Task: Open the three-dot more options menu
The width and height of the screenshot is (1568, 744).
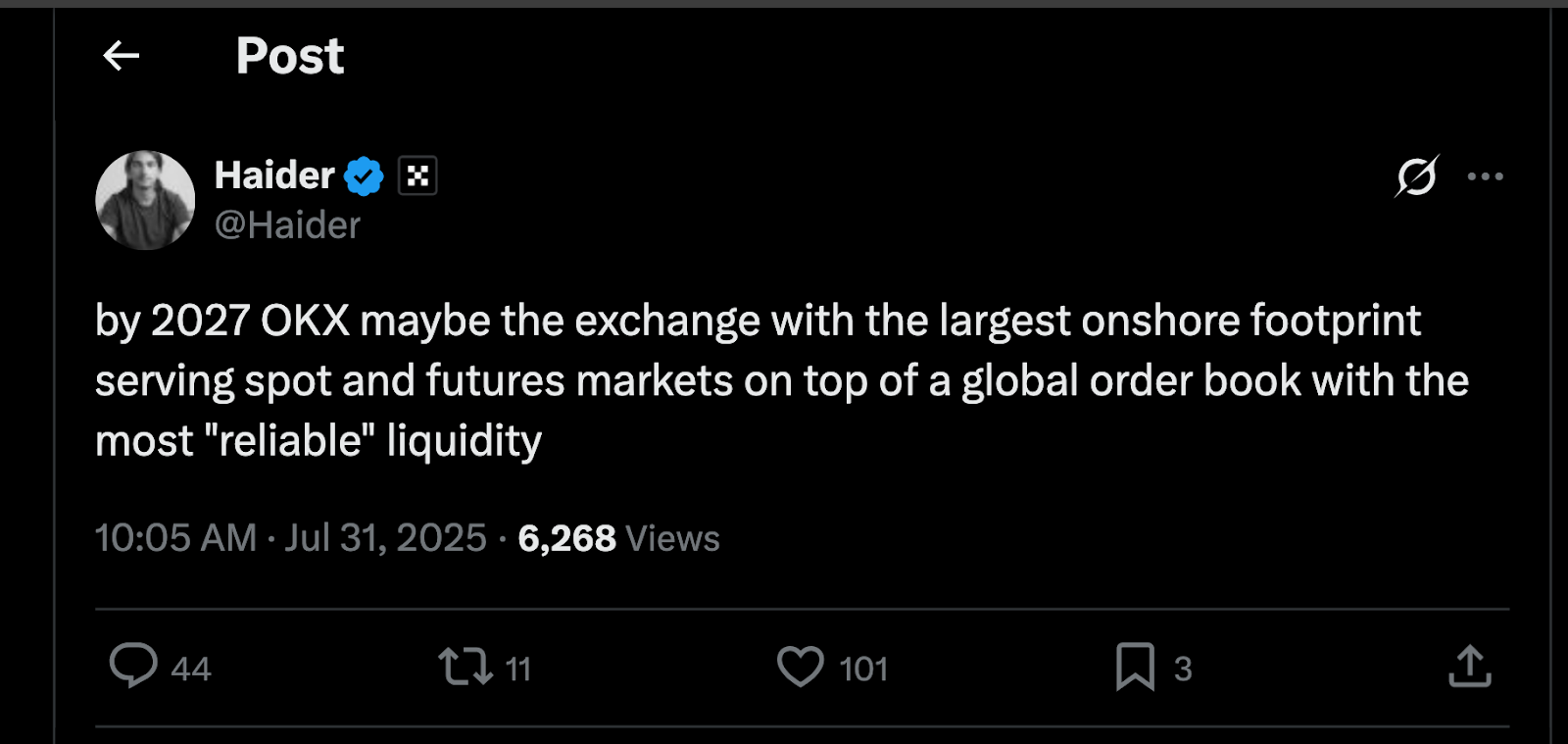Action: (1485, 176)
